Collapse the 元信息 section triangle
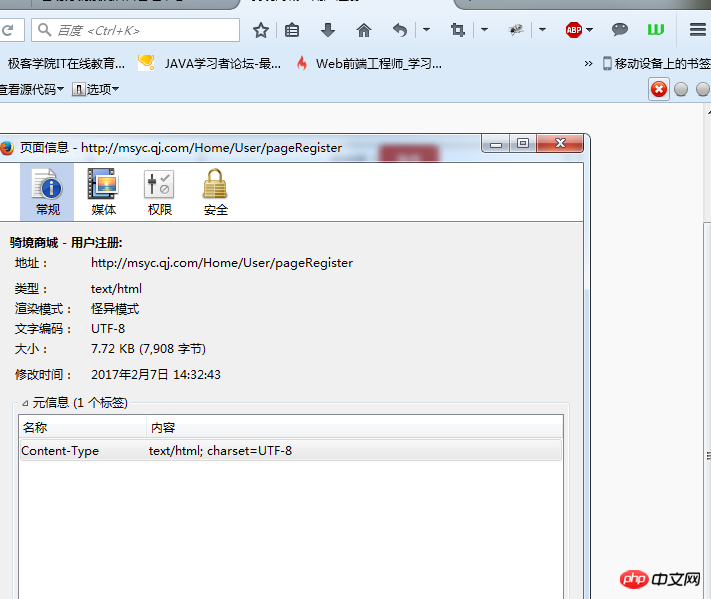Image resolution: width=711 pixels, height=599 pixels. [x=25, y=403]
